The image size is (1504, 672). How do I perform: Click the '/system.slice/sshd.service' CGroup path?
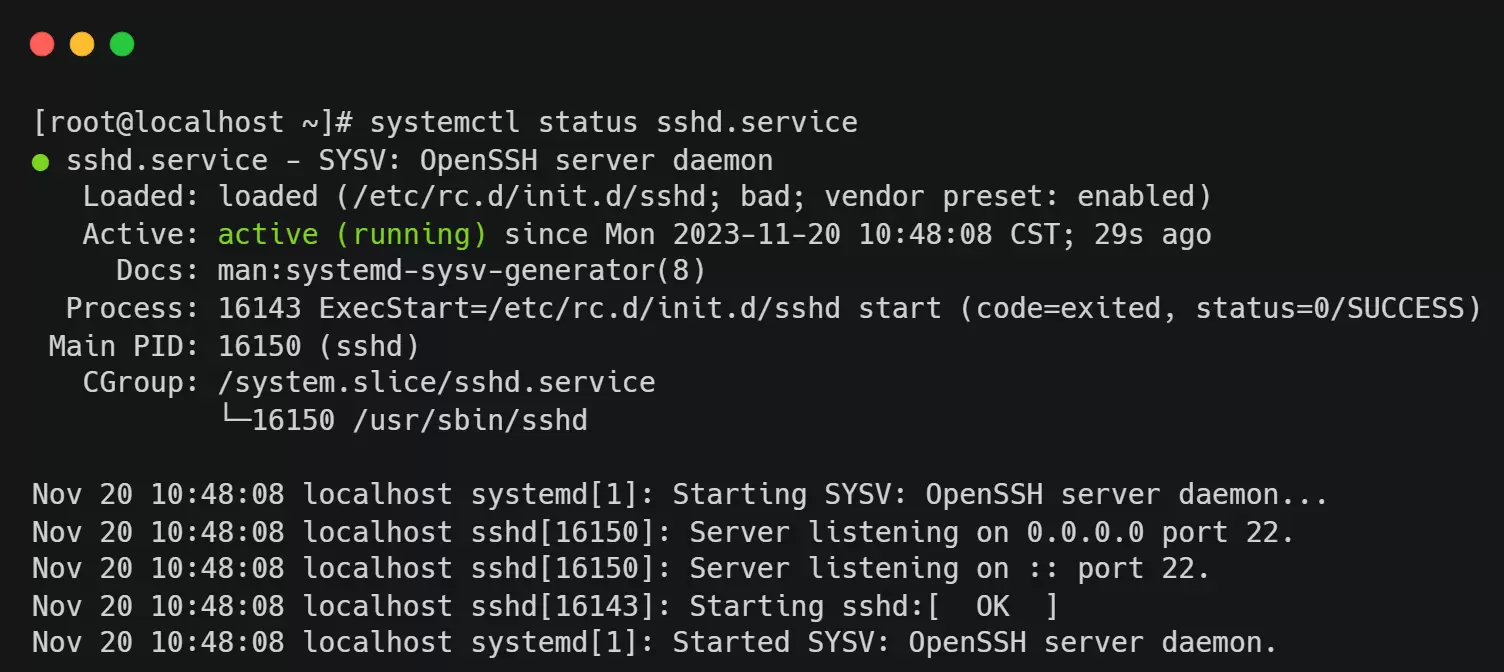[436, 382]
